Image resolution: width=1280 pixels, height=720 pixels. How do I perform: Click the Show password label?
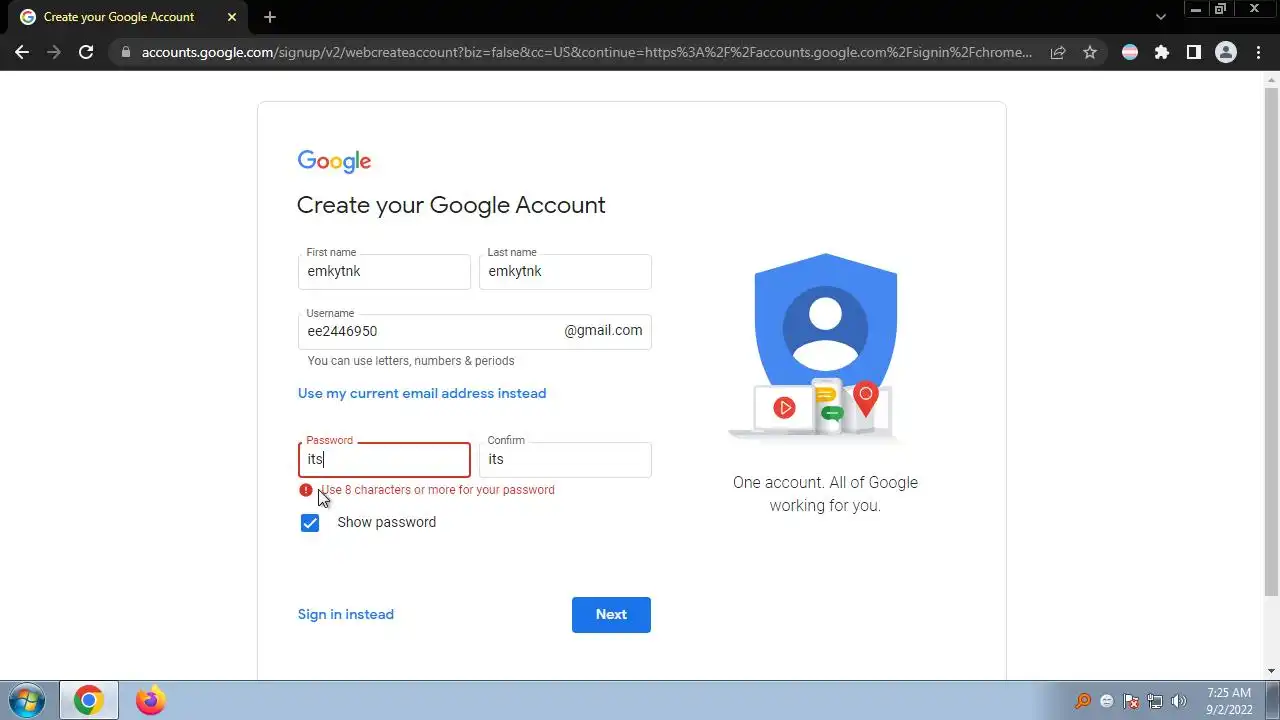point(387,522)
